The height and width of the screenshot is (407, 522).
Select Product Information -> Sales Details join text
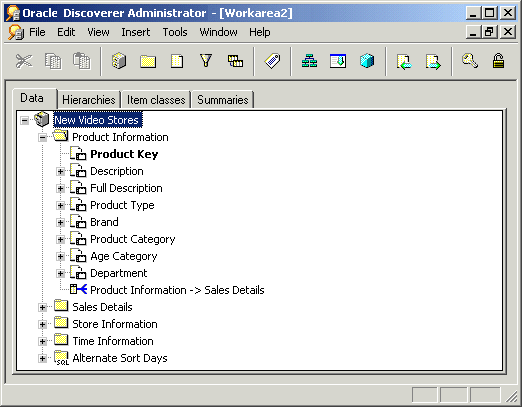(x=177, y=290)
